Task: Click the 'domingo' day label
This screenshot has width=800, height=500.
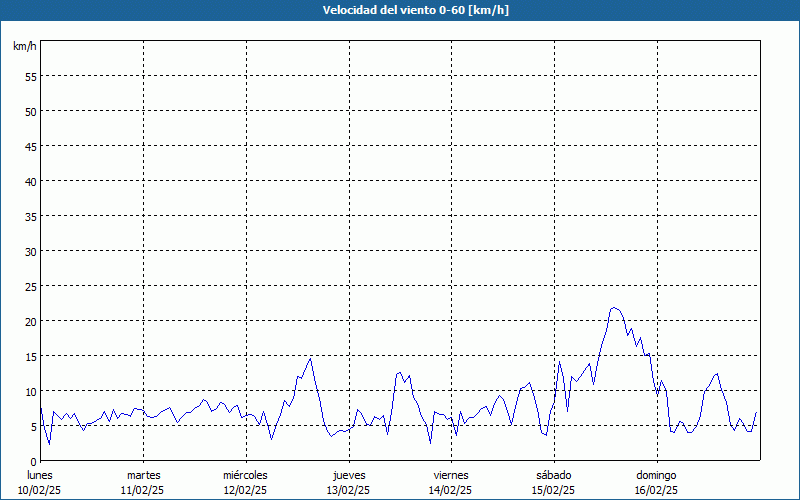Action: [656, 476]
